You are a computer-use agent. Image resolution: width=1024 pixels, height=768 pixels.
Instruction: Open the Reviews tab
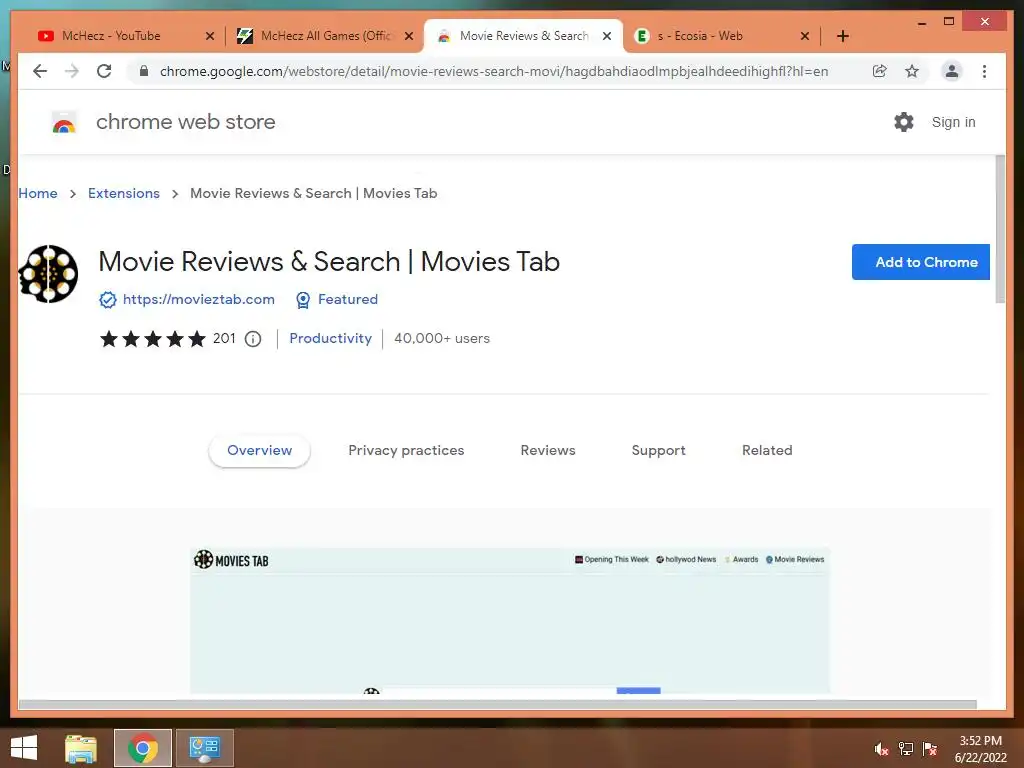click(548, 451)
